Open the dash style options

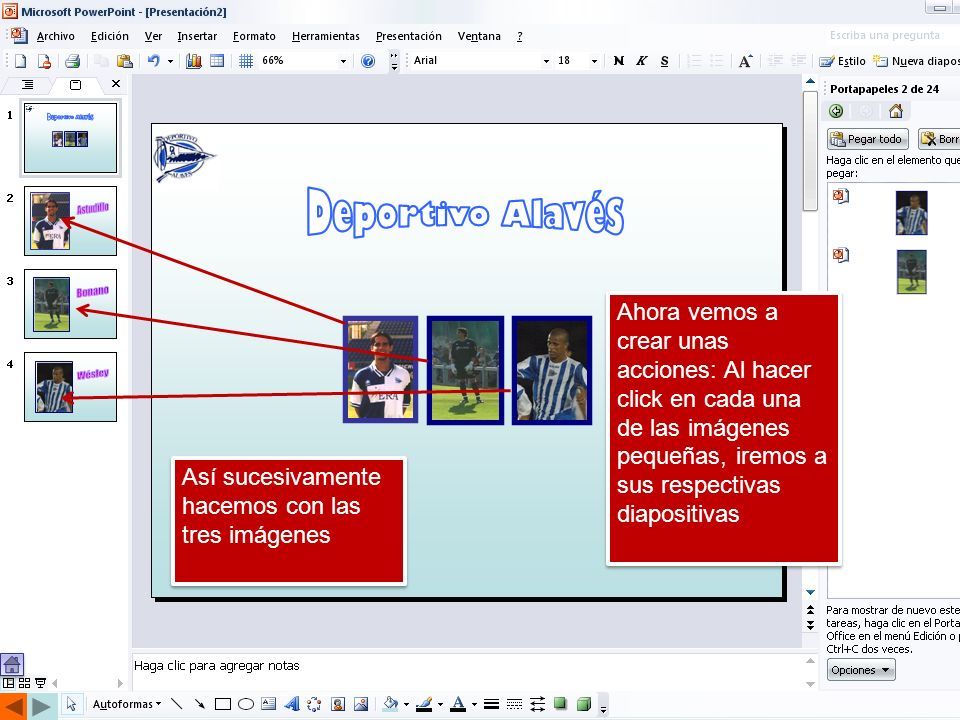pos(514,704)
